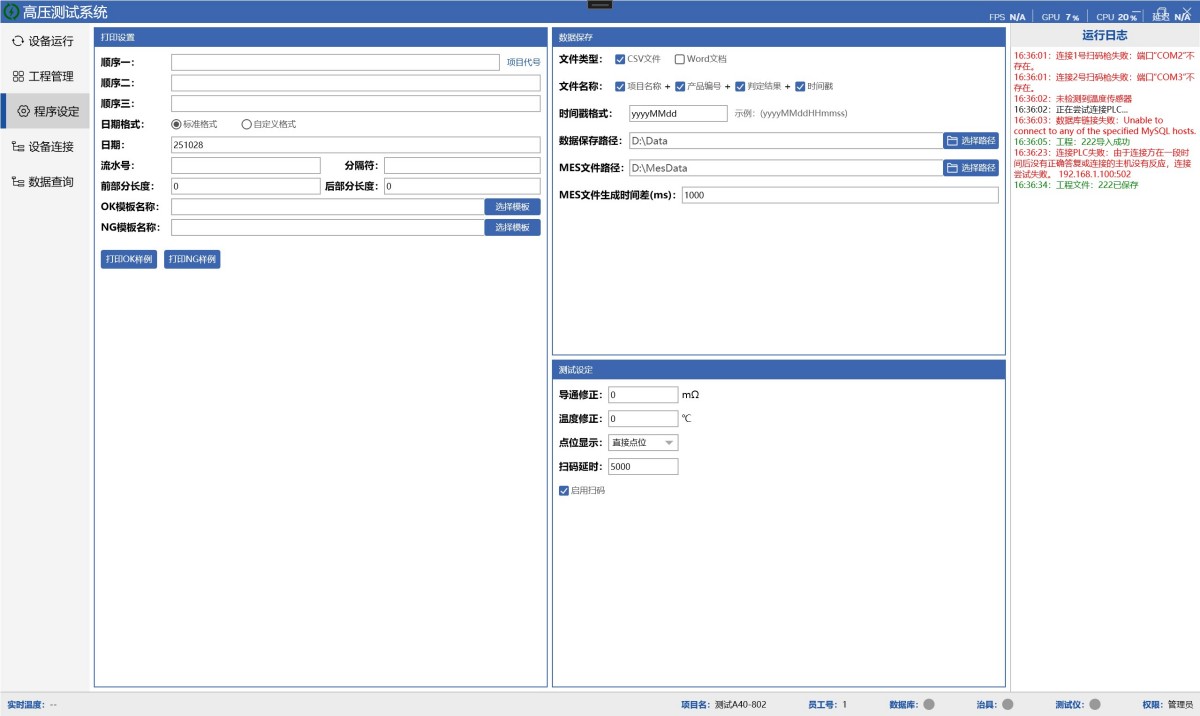The height and width of the screenshot is (716, 1200).
Task: Click 选择模板 for the NG模板名称 field
Action: click(x=512, y=228)
